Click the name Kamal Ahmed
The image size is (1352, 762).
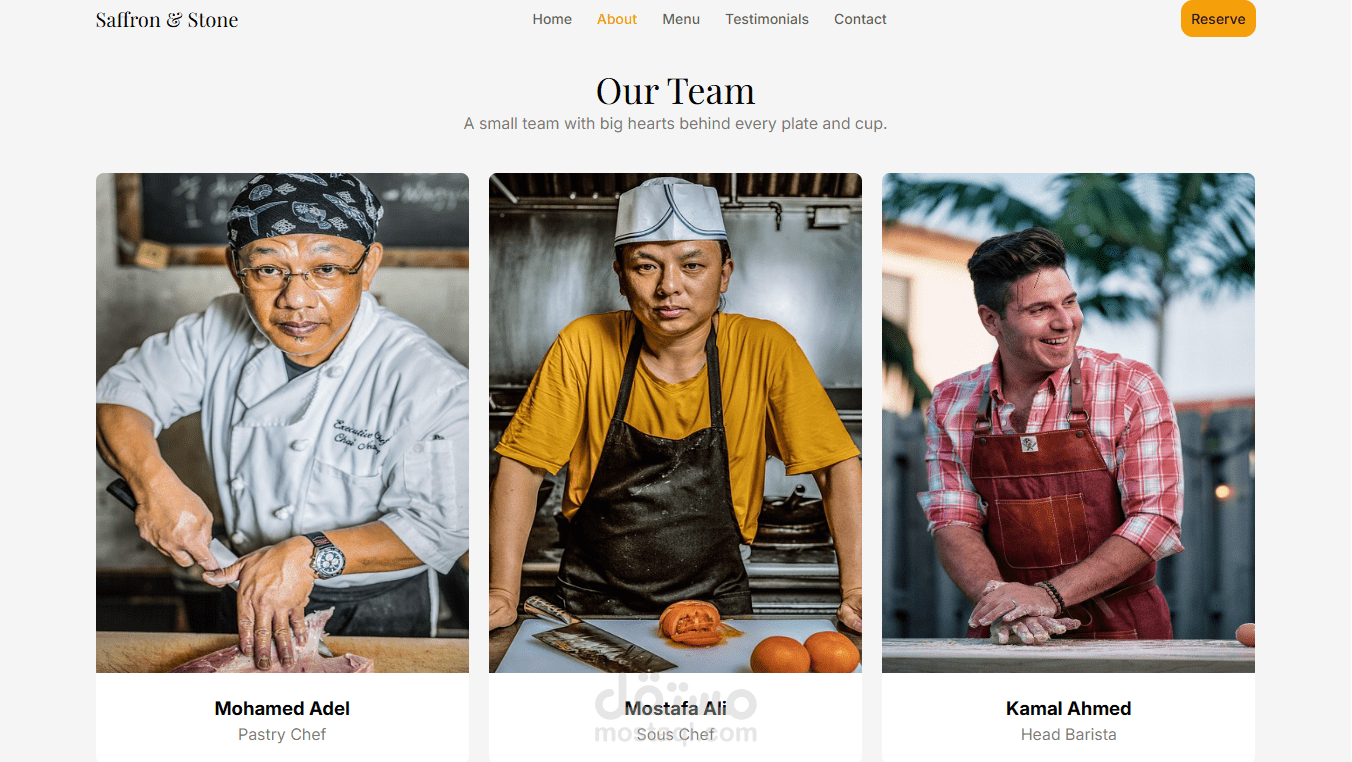pos(1068,708)
